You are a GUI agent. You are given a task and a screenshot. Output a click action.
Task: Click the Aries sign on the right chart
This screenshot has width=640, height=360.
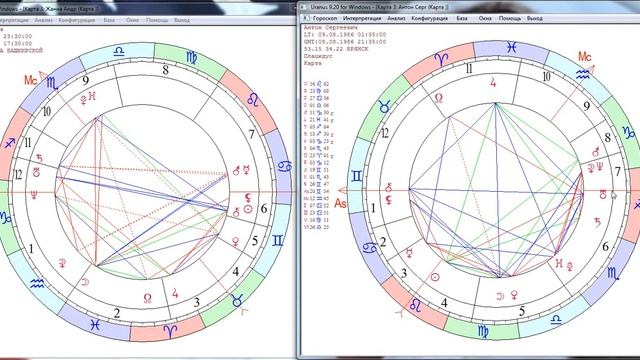[441, 59]
